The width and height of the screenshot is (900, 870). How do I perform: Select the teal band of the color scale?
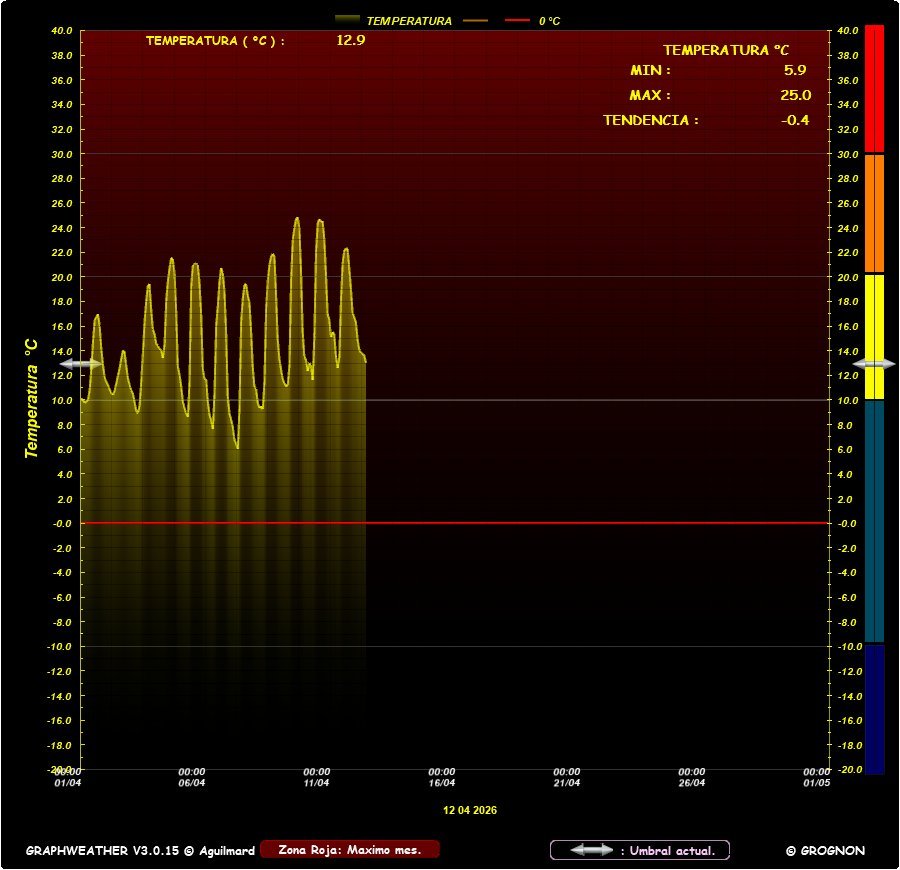coord(874,520)
